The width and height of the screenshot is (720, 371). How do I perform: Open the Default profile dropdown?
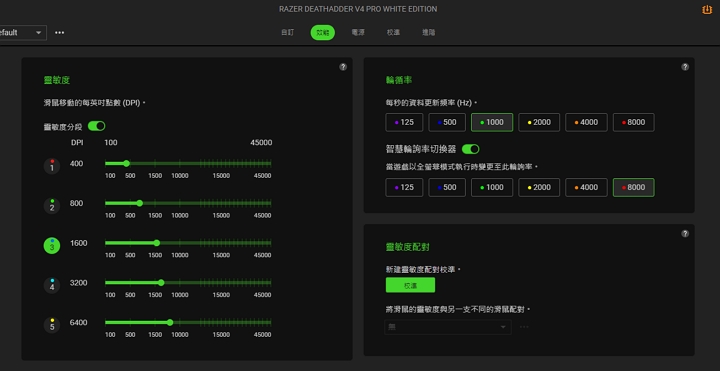tap(23, 33)
